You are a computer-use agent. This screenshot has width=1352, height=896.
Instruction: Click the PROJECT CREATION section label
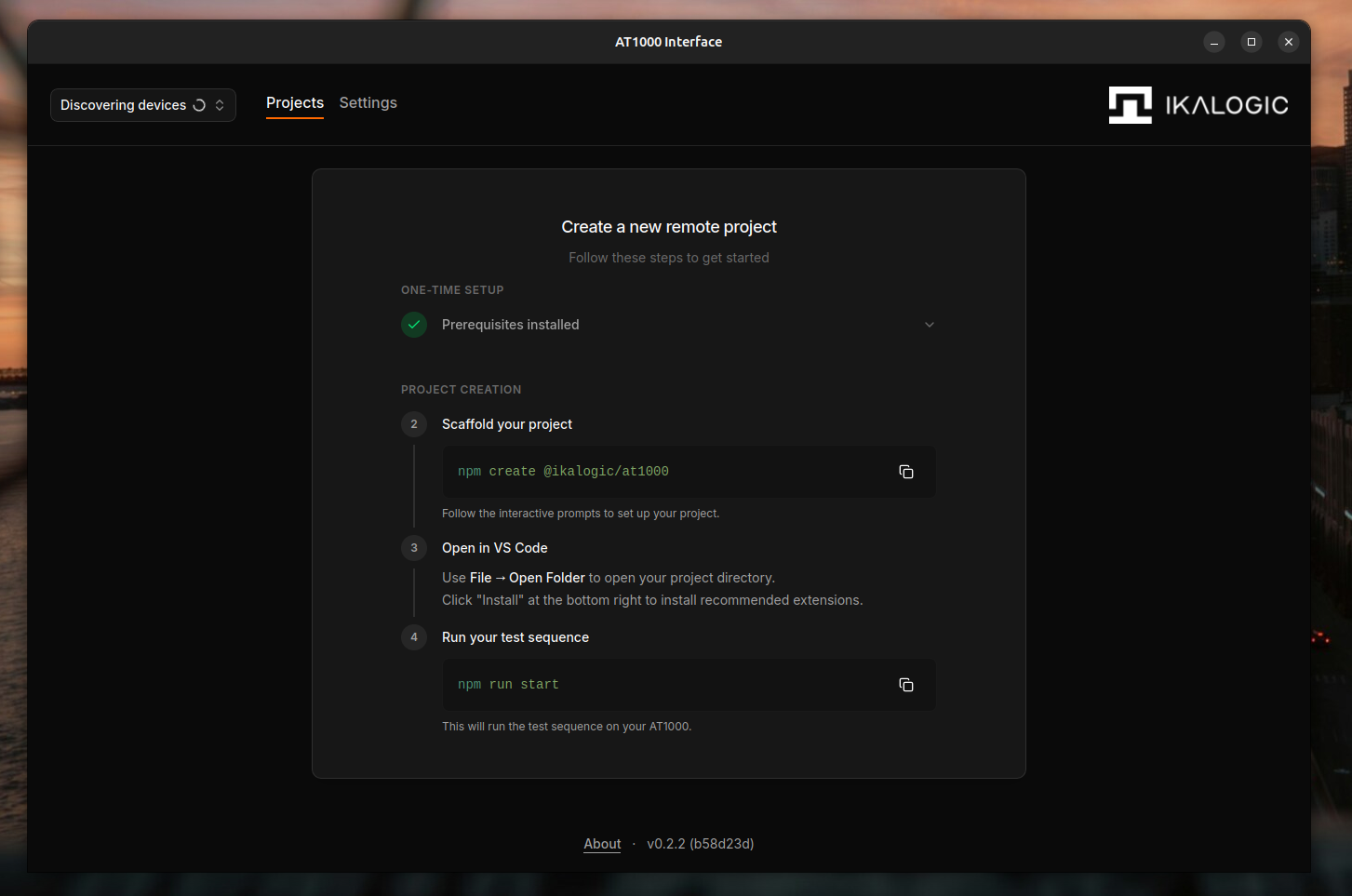click(x=462, y=390)
